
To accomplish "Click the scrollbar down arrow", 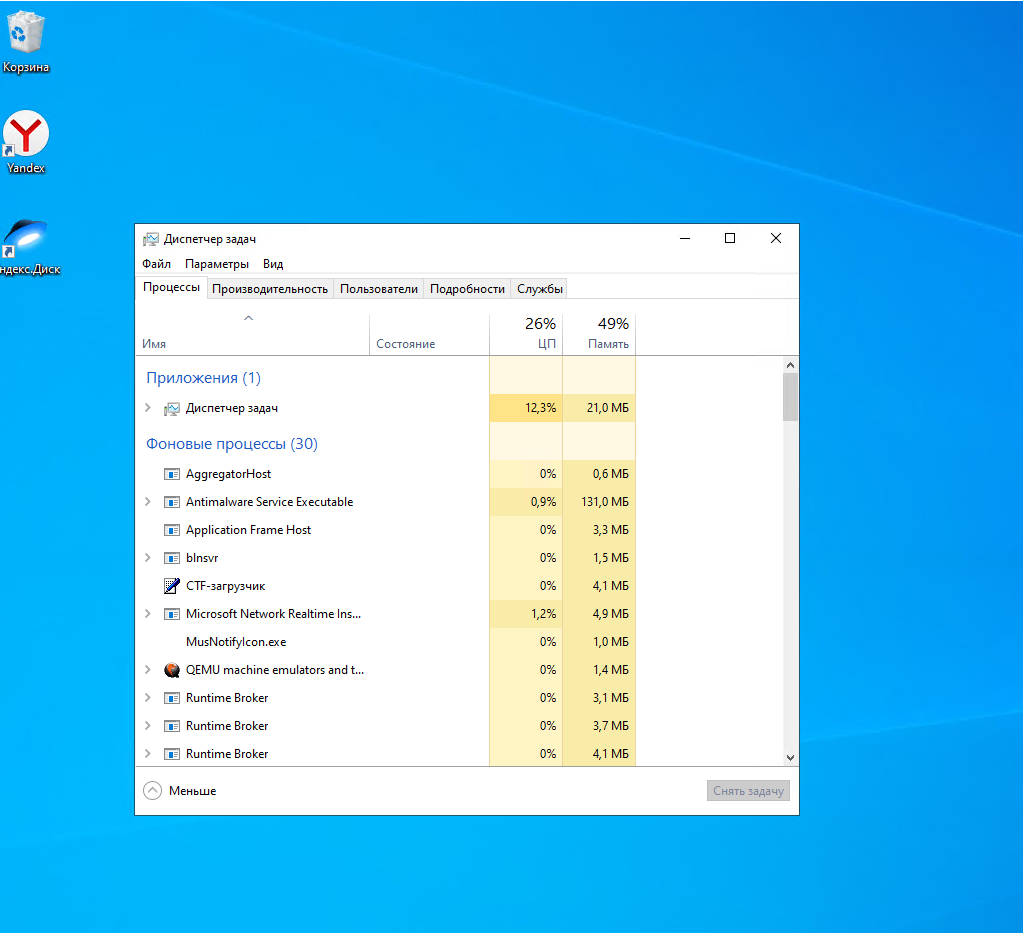I will (x=790, y=757).
